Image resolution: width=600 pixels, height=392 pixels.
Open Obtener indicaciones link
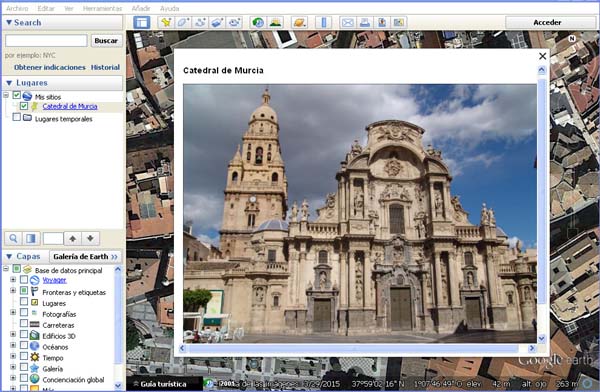click(x=50, y=67)
